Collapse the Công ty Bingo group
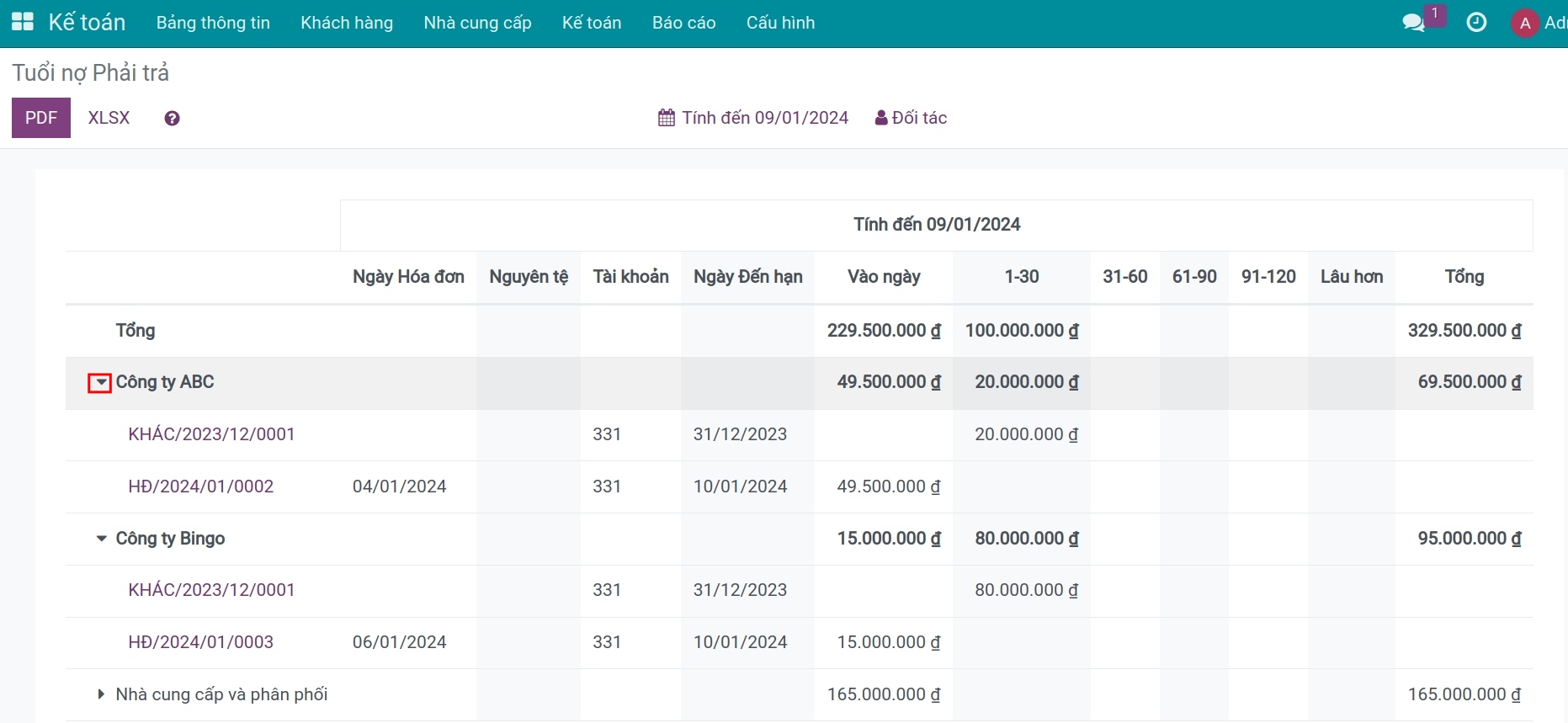Viewport: 1568px width, 723px height. click(101, 538)
